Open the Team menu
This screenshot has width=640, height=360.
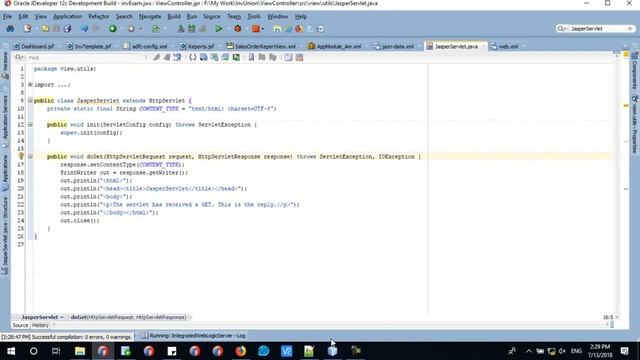tap(234, 17)
